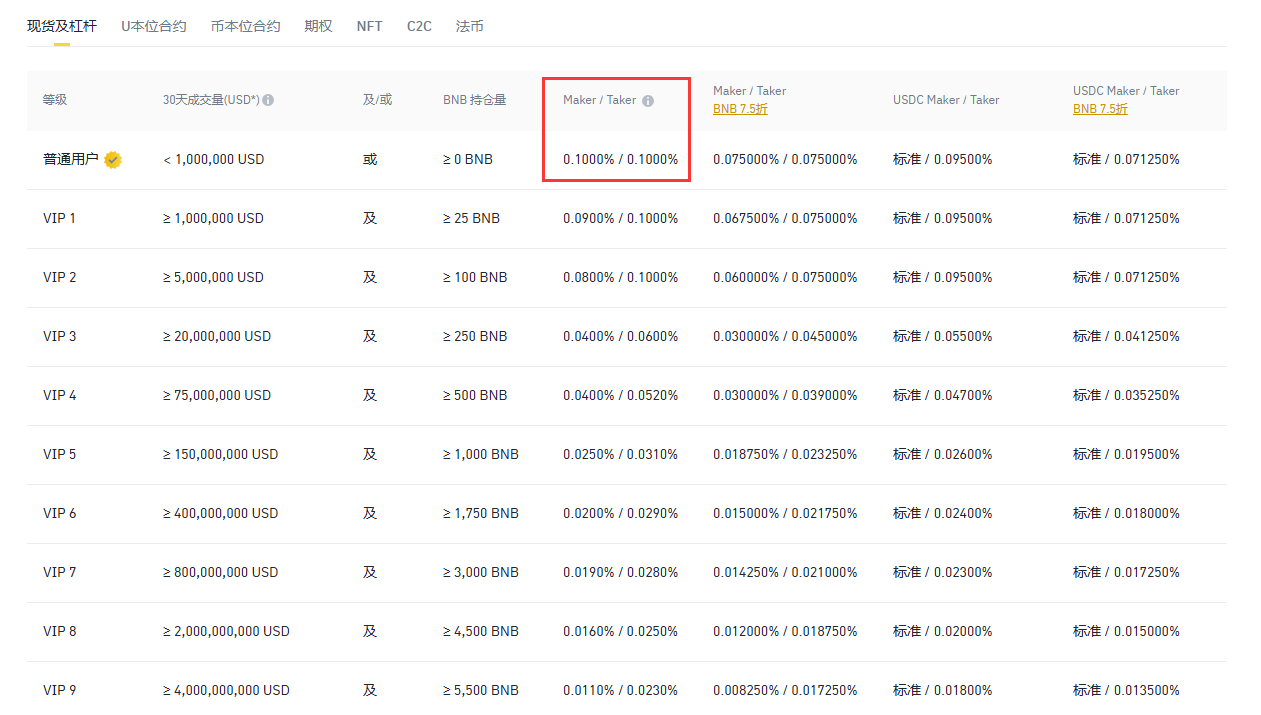The height and width of the screenshot is (715, 1261).
Task: Click info icon beside Maker / Taker header
Action: click(648, 100)
